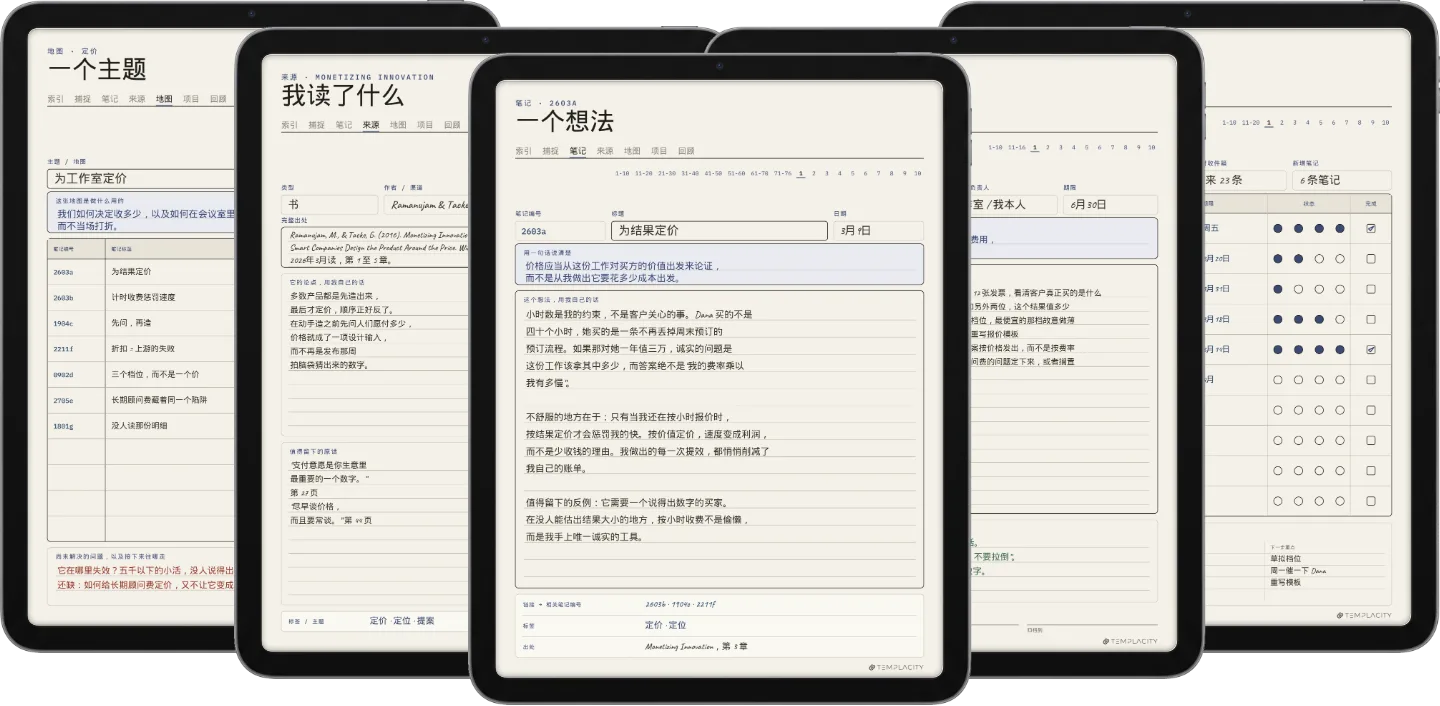Click the 为工作室定价 topic field
The height and width of the screenshot is (706, 1440).
coord(140,179)
